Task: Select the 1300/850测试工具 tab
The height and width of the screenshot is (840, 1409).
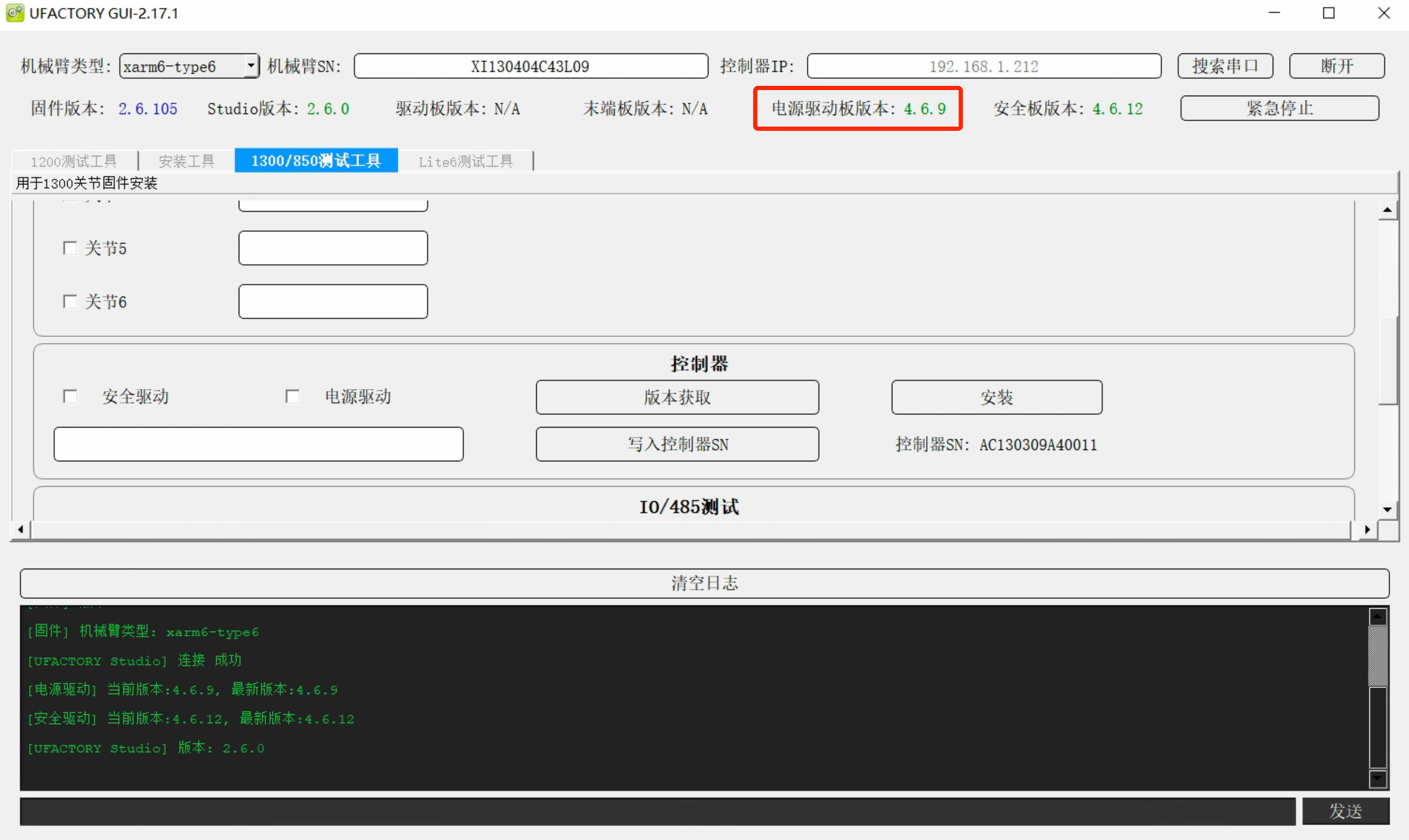Action: click(316, 161)
